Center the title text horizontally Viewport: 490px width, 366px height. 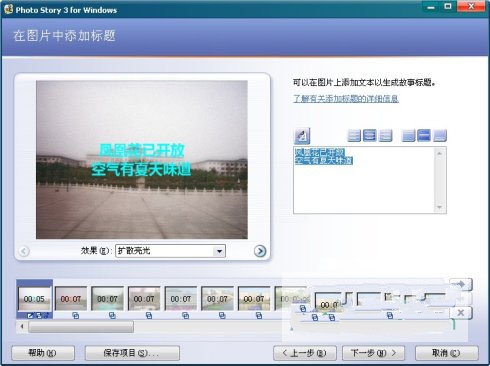click(x=370, y=136)
